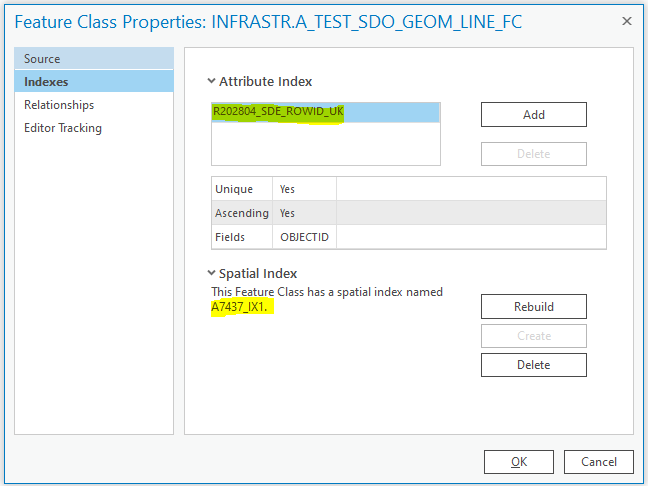Click the Fields row showing OBJECTID
The image size is (648, 486).
[x=408, y=237]
